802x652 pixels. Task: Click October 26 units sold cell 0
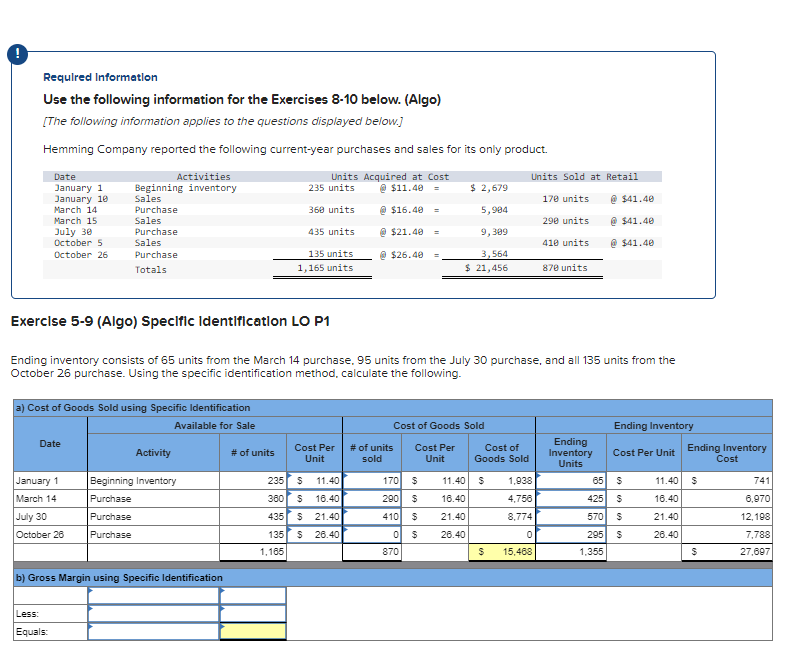pyautogui.click(x=372, y=534)
